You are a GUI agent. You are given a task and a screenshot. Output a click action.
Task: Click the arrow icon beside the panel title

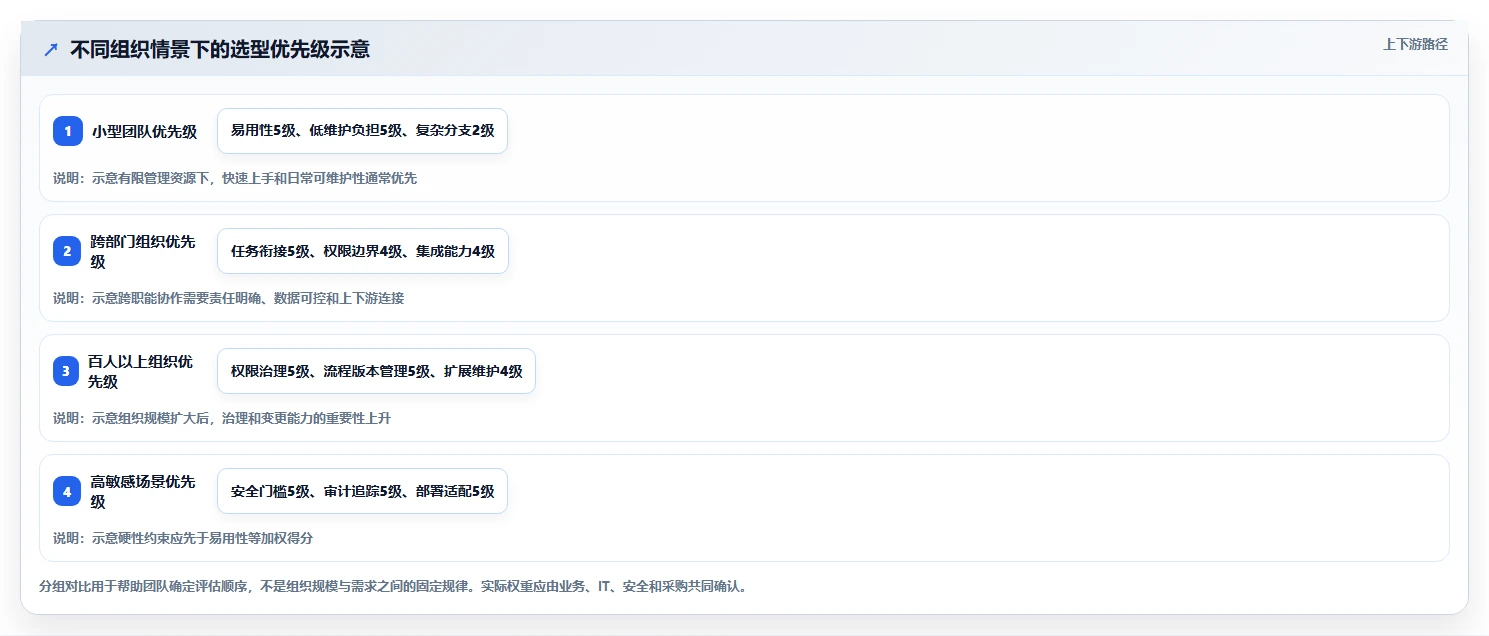point(50,49)
